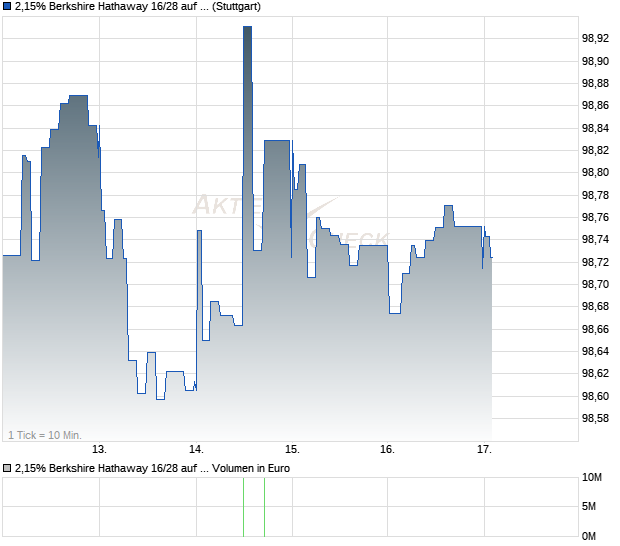This screenshot has height=546, width=620.
Task: Click the 98,90 price axis label
Action: point(595,61)
